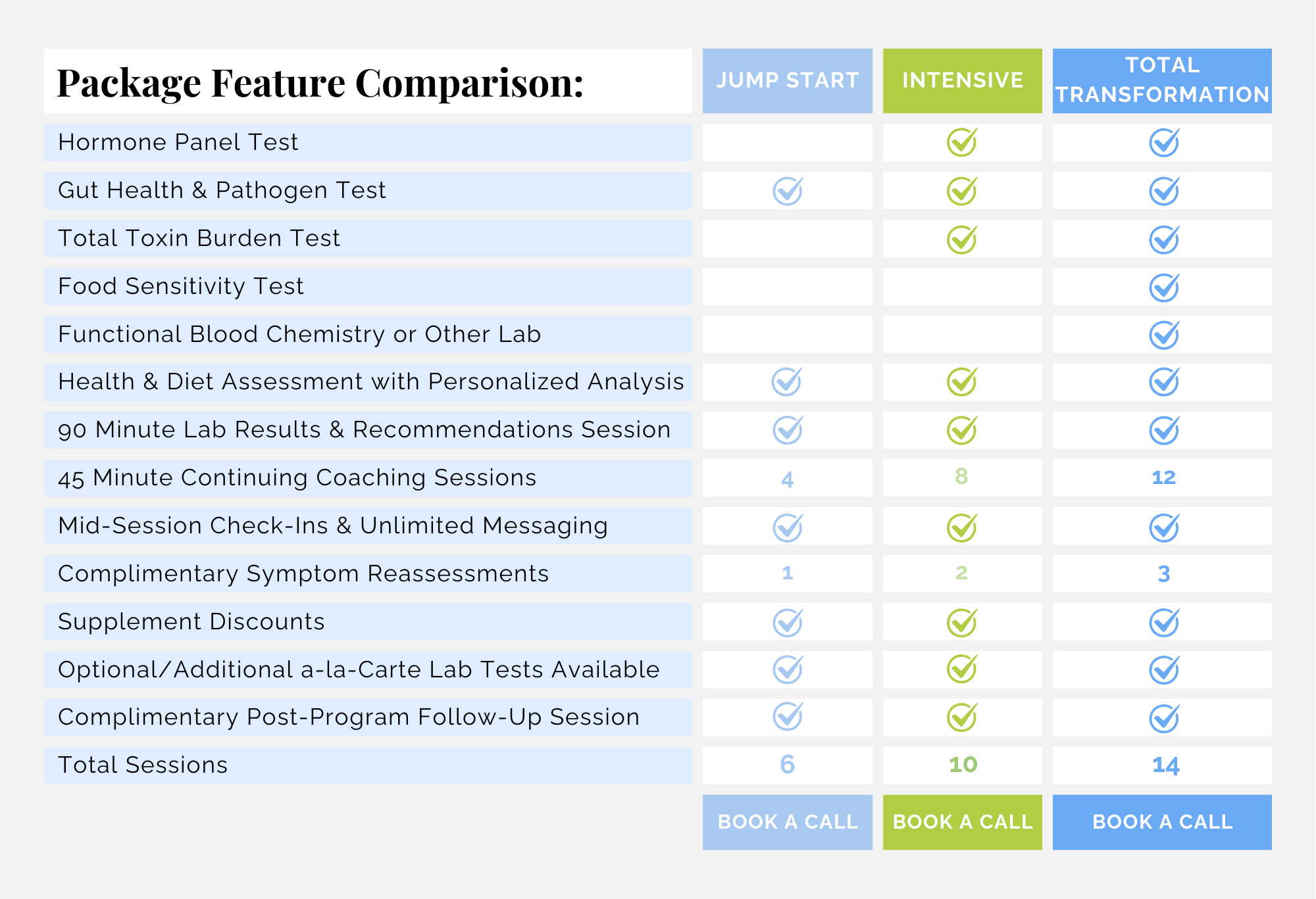Viewport: 1316px width, 899px height.
Task: Click Intensive's Hormone Panel Test checkmark
Action: tap(961, 143)
